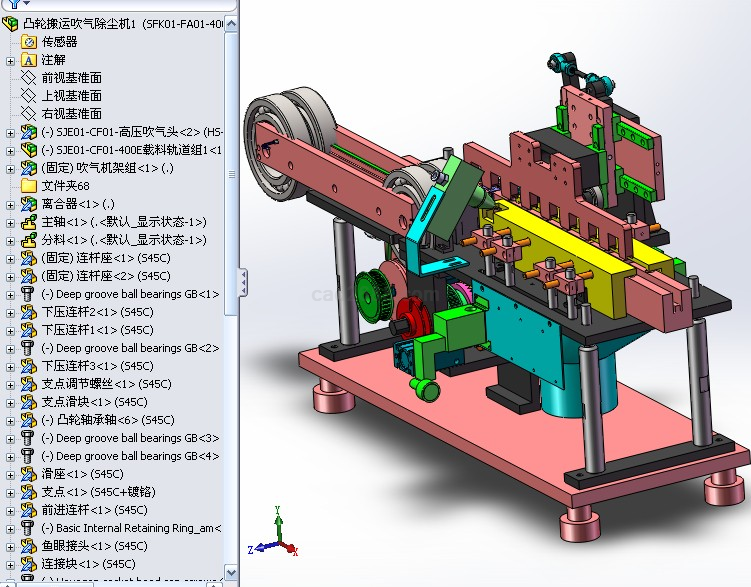This screenshot has width=751, height=587.
Task: Expand the 鱼眼接头<1> part node
Action: [10, 546]
